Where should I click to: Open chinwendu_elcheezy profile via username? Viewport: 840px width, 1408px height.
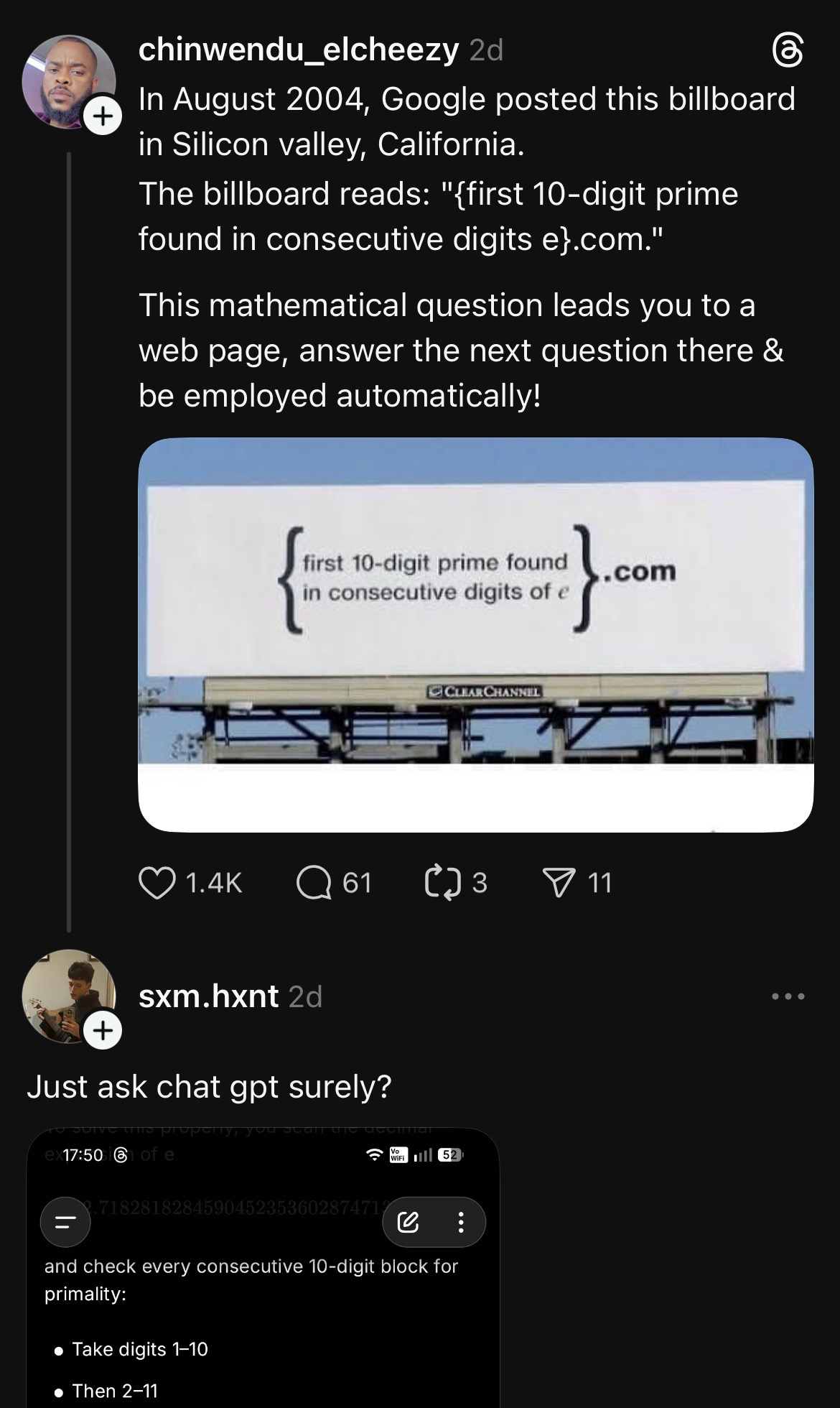298,50
